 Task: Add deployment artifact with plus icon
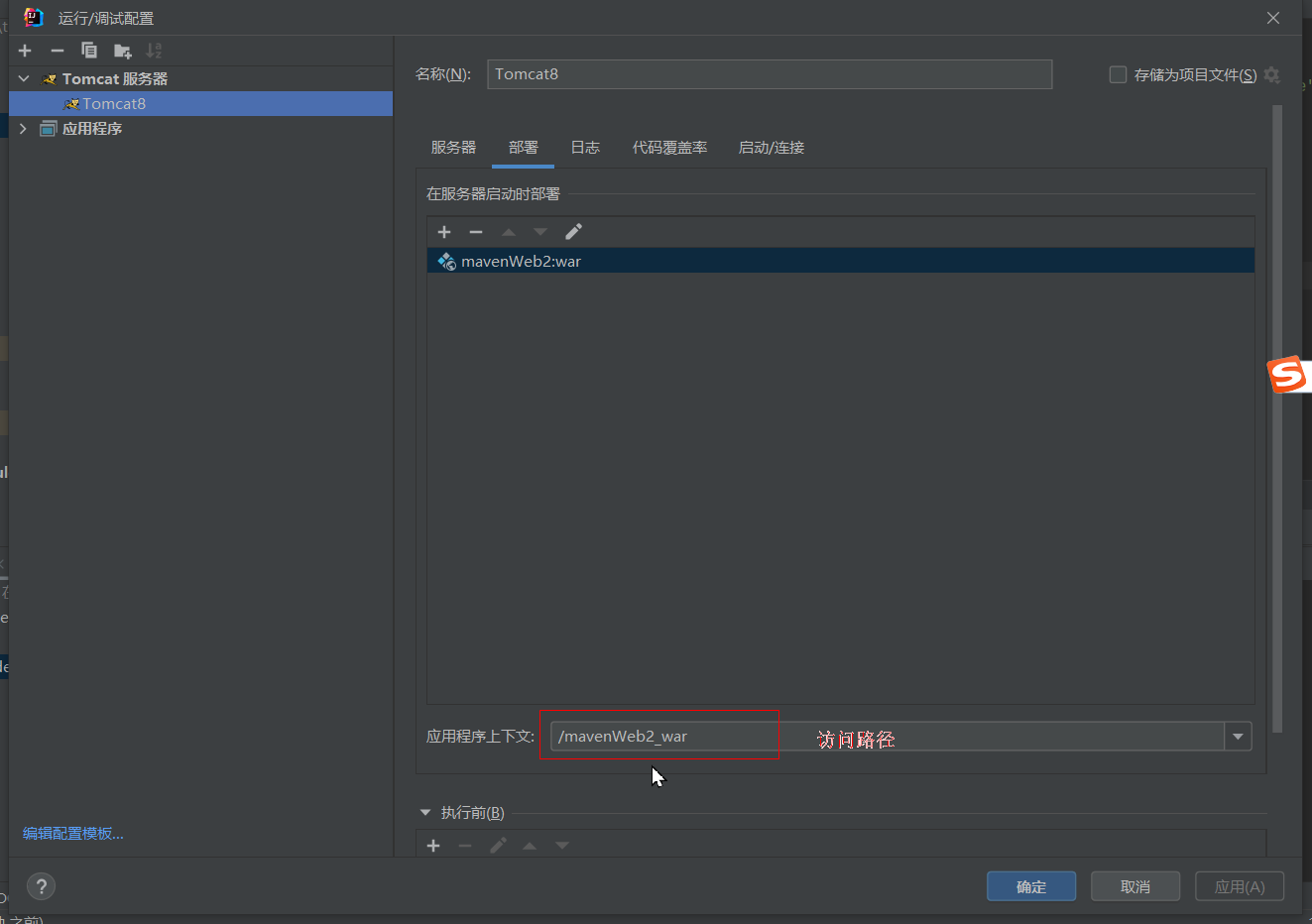coord(444,232)
